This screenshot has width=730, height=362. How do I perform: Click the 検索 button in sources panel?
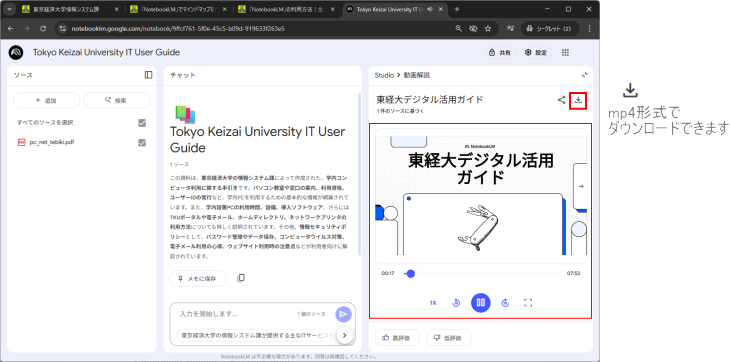pos(116,100)
